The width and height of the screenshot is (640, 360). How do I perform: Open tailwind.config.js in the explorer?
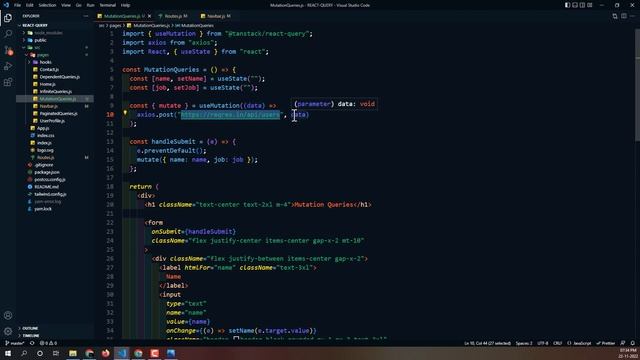55,194
